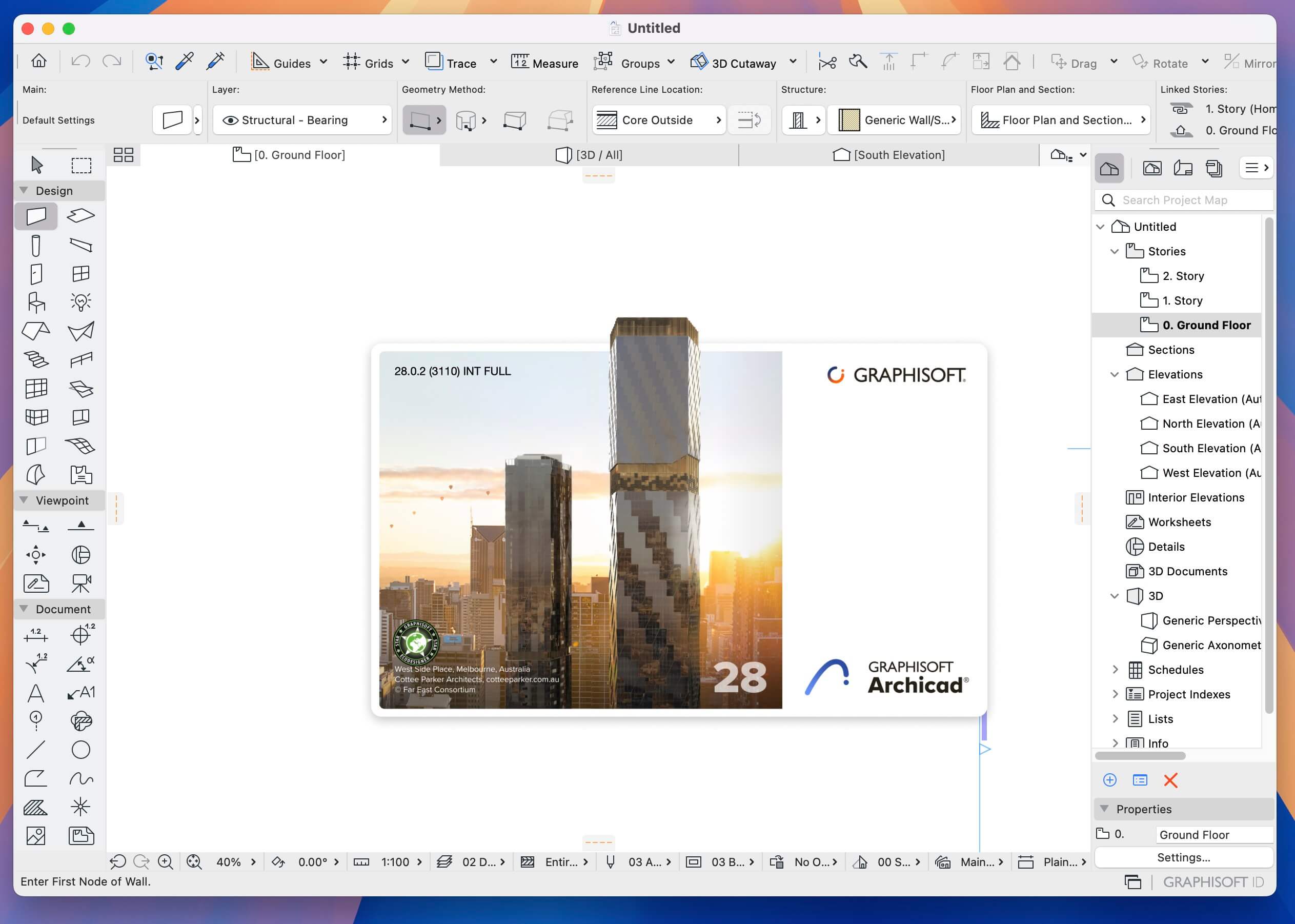Click the Navigator vertical scrollbar

tap(1269, 466)
